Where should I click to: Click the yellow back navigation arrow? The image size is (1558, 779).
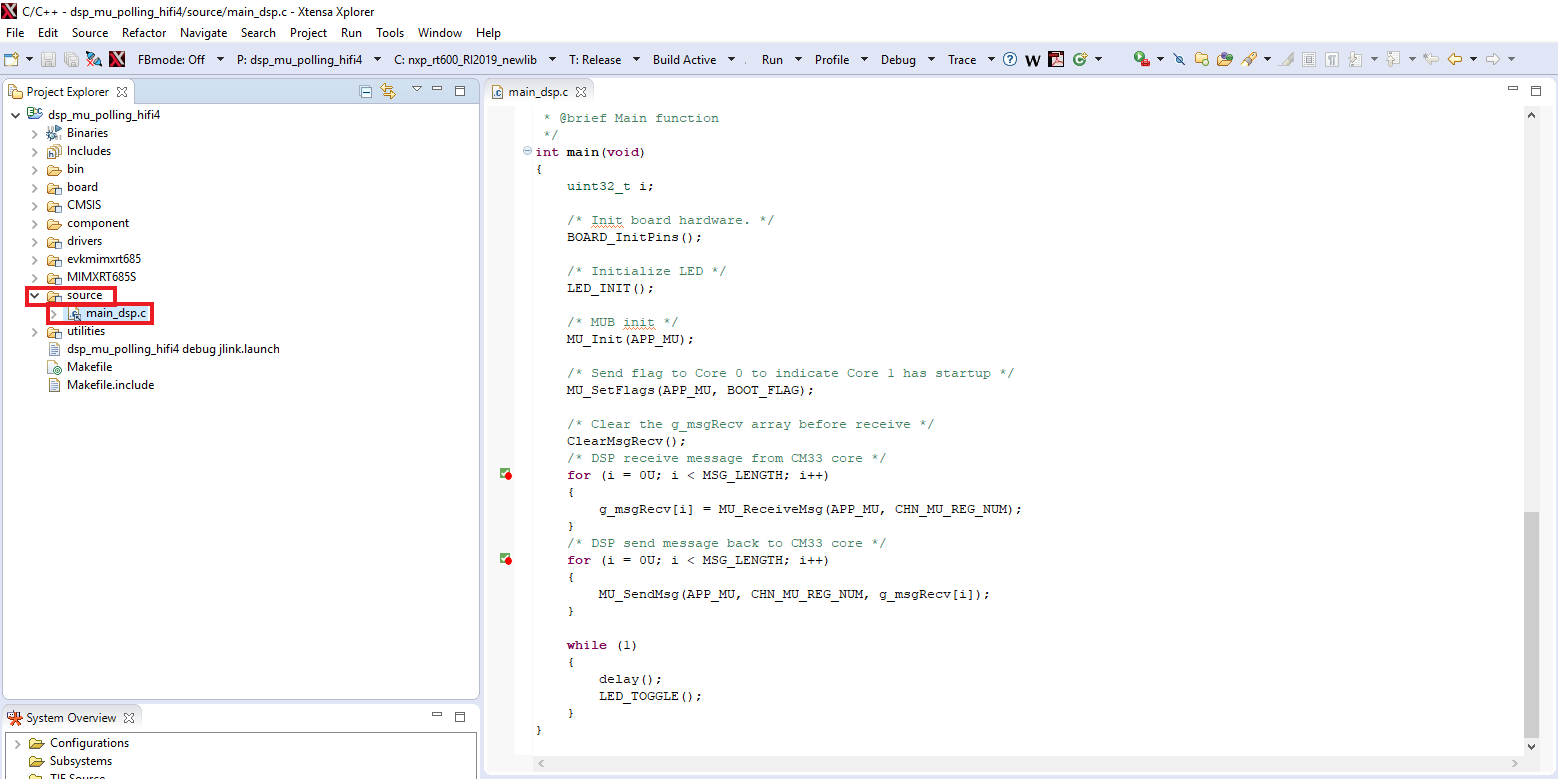pos(1454,60)
